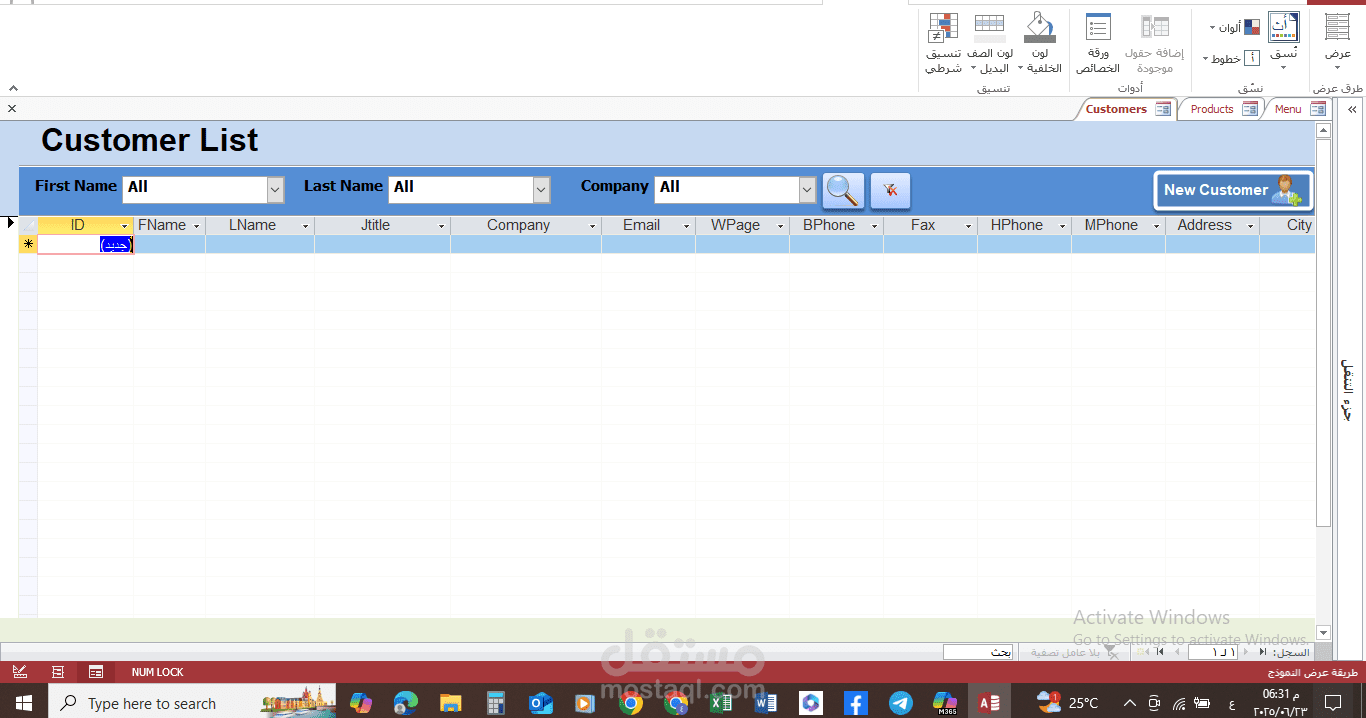
Task: Switch to Form View from status bar
Action: pyautogui.click(x=96, y=672)
